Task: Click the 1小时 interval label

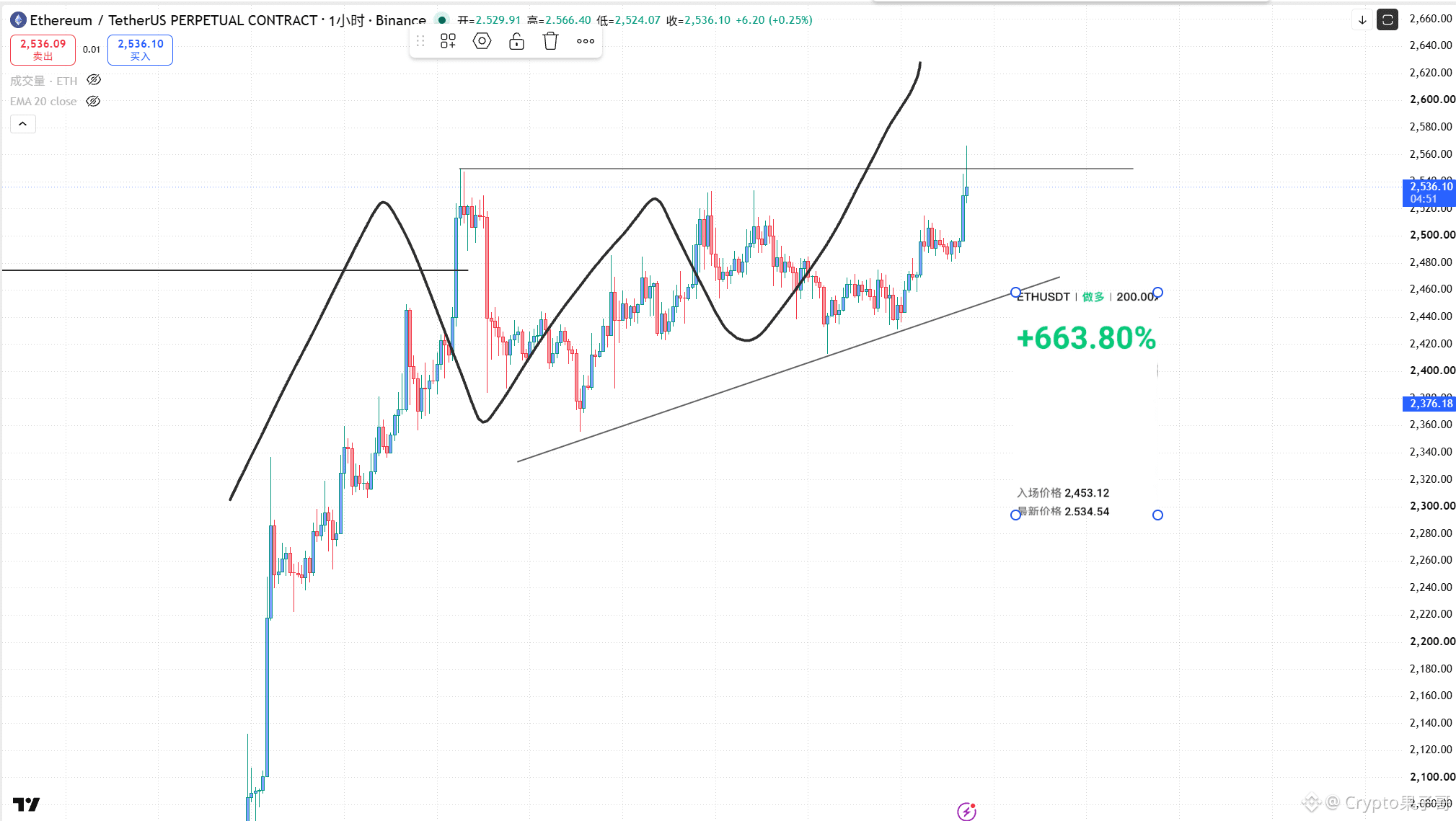Action: 347,20
